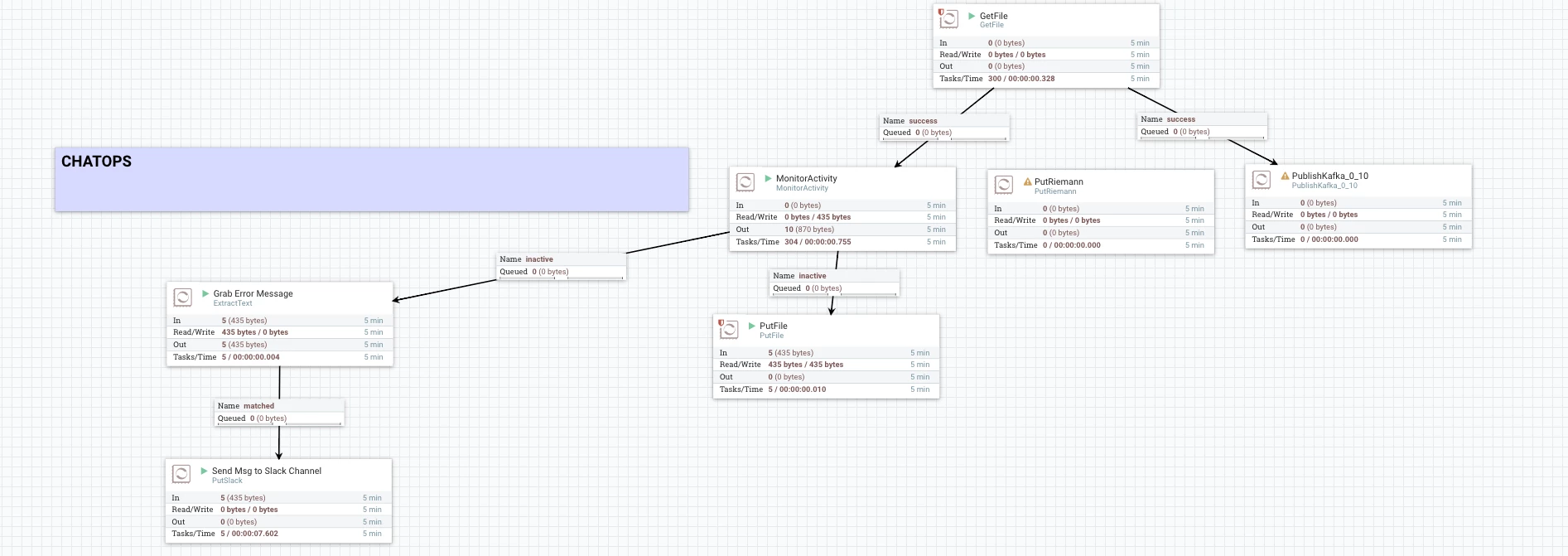The height and width of the screenshot is (556, 1568).
Task: Click the Read/Write row of PublishKafka_0_10
Action: click(x=1358, y=215)
